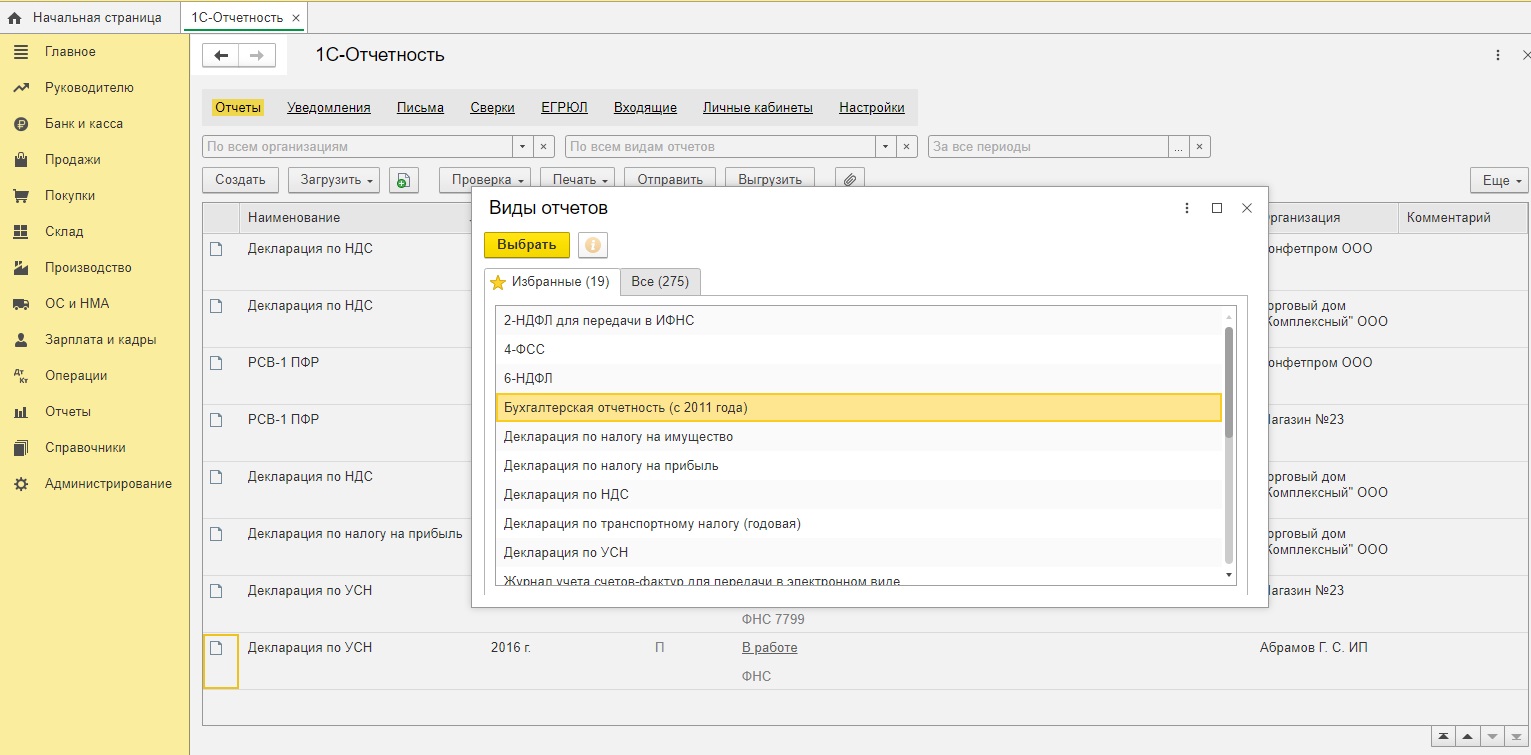Image resolution: width=1531 pixels, height=755 pixels.
Task: Go forward with the right arrow button
Action: pyautogui.click(x=257, y=56)
